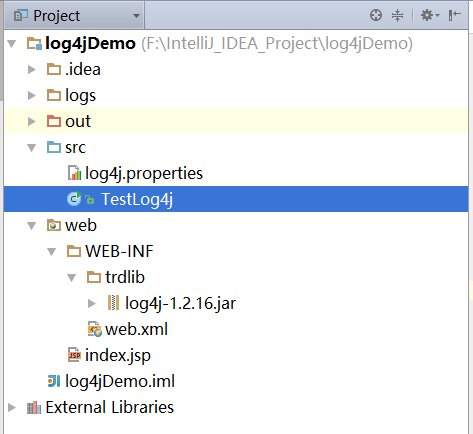Click the project path F:\IntelliJ_IDEA_Project\log4jDemo
The width and height of the screenshot is (473, 434).
[277, 44]
